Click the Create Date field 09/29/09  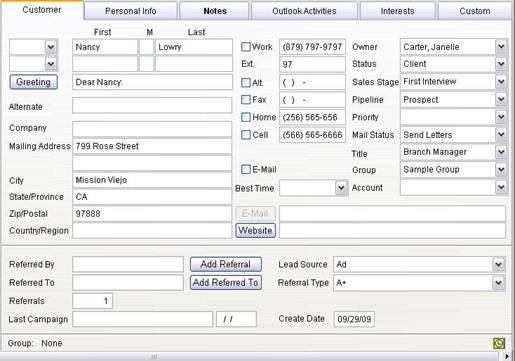[354, 319]
